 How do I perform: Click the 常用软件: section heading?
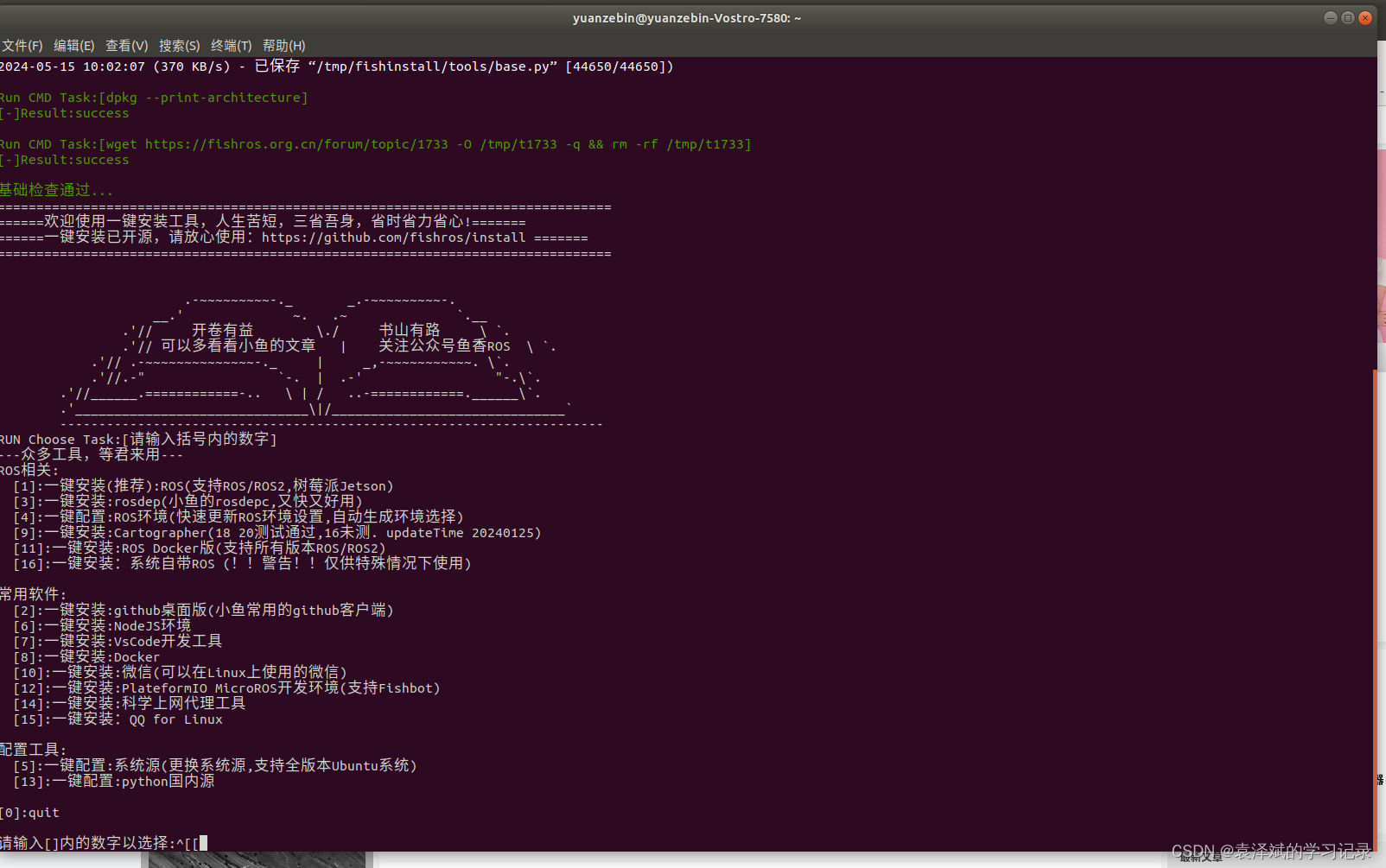(33, 595)
